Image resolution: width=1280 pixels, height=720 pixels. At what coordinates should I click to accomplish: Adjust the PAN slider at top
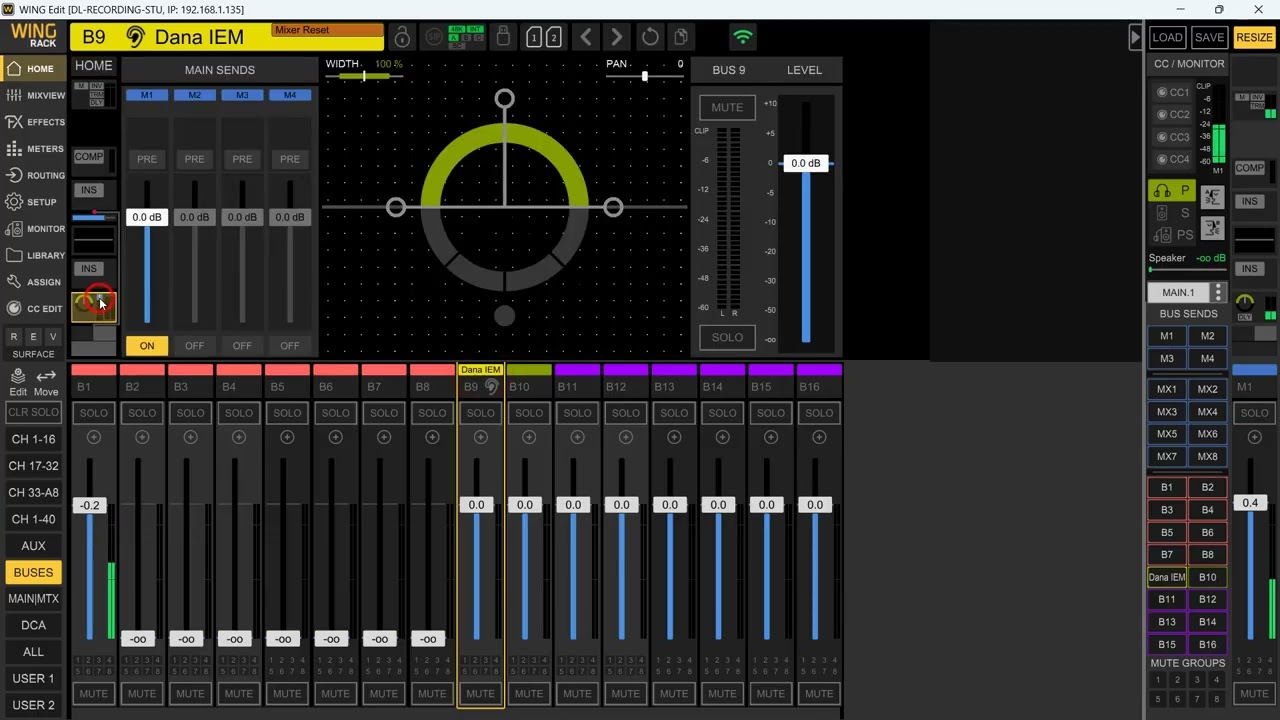644,77
